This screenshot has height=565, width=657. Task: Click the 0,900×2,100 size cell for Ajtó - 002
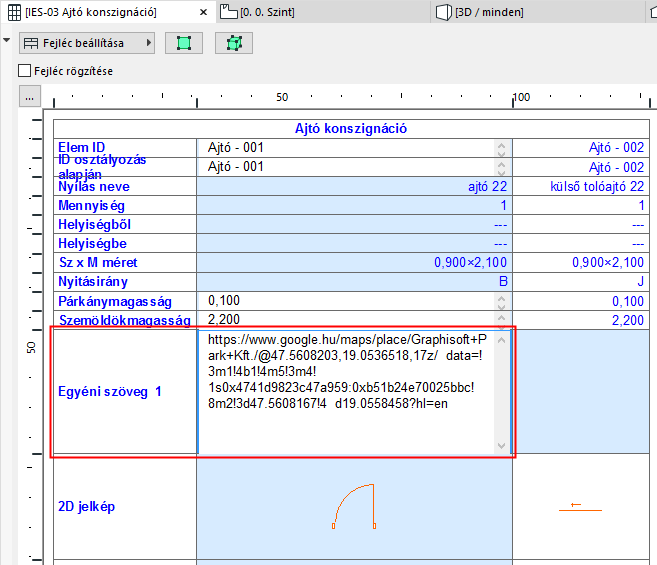tap(581, 262)
